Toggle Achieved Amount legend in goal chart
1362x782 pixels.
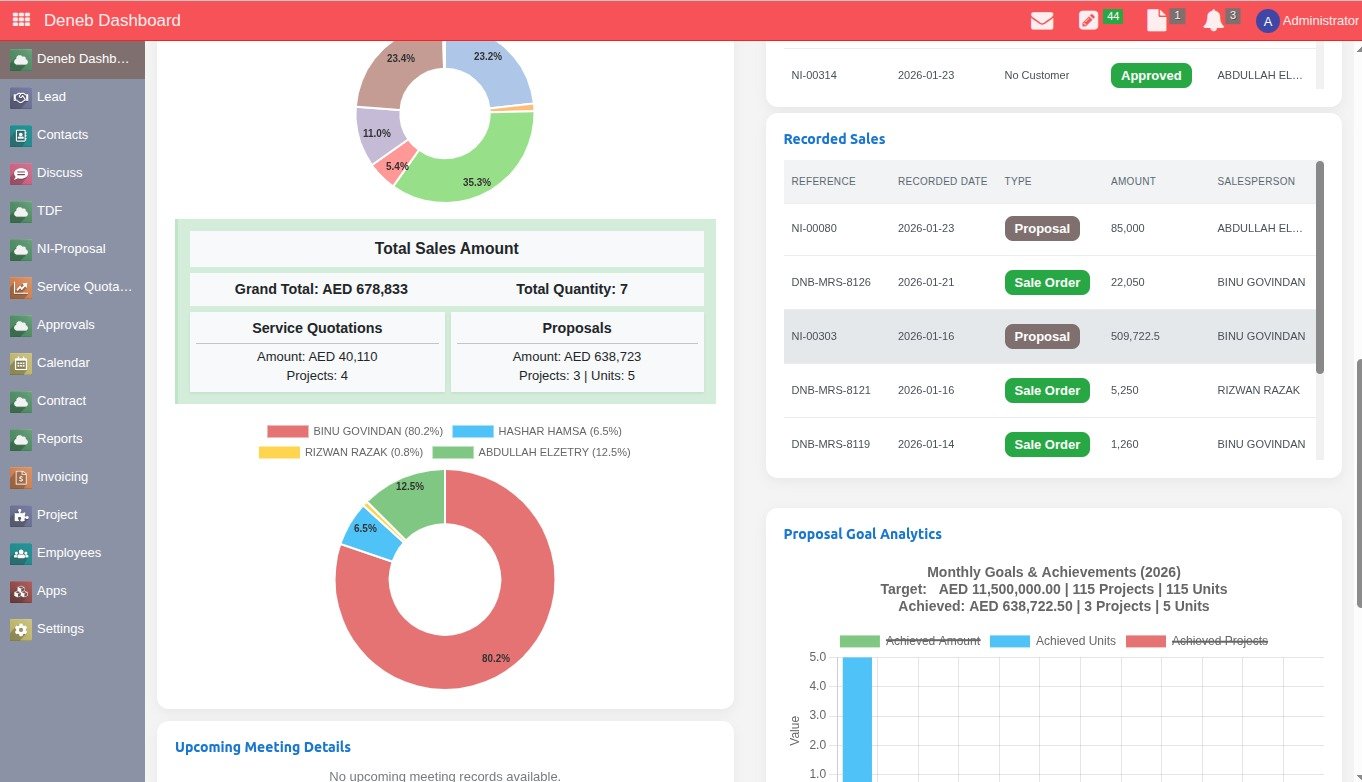coord(910,641)
